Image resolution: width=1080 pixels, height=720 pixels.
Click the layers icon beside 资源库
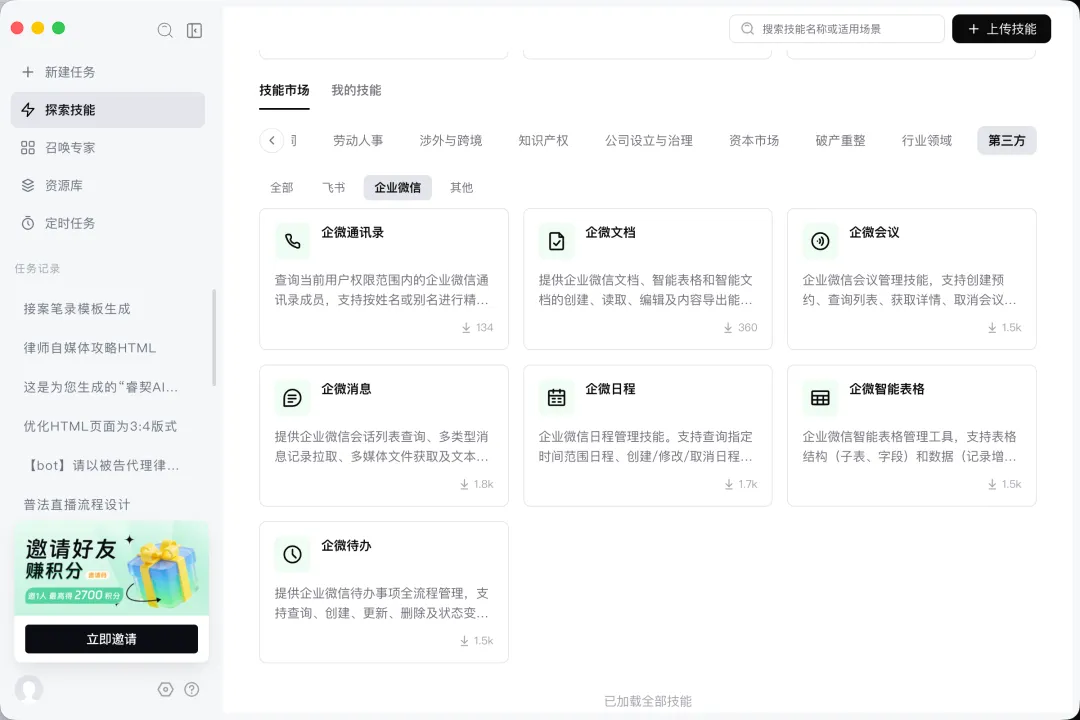point(28,185)
